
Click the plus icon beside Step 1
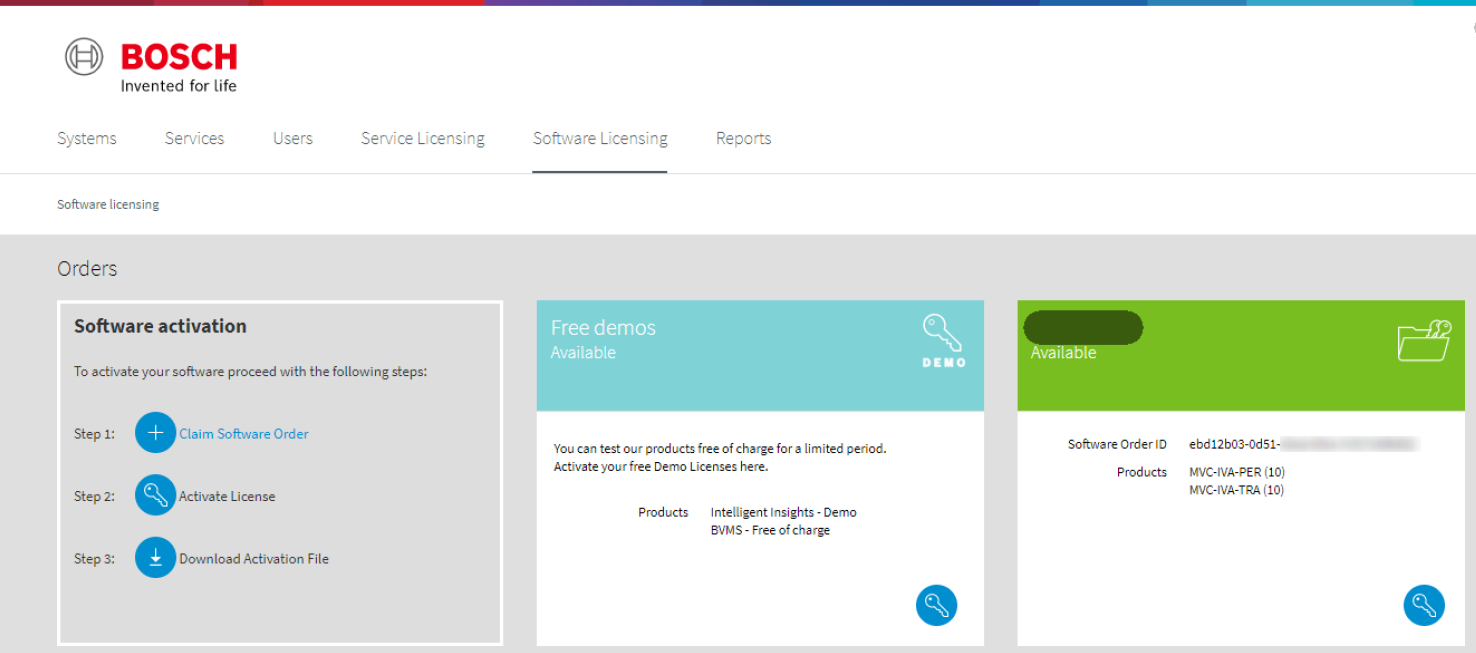[155, 433]
